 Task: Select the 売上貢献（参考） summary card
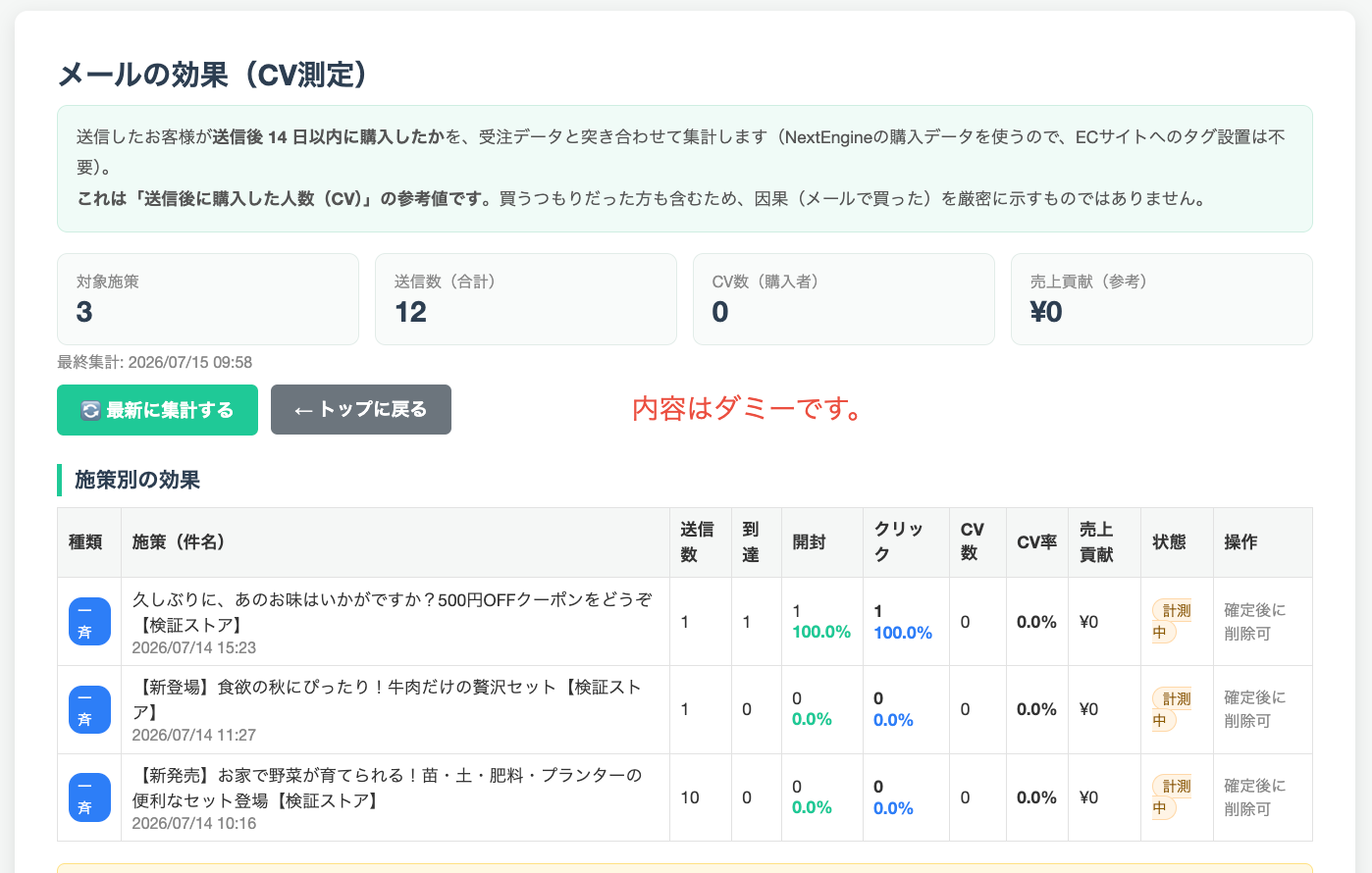pyautogui.click(x=1162, y=299)
